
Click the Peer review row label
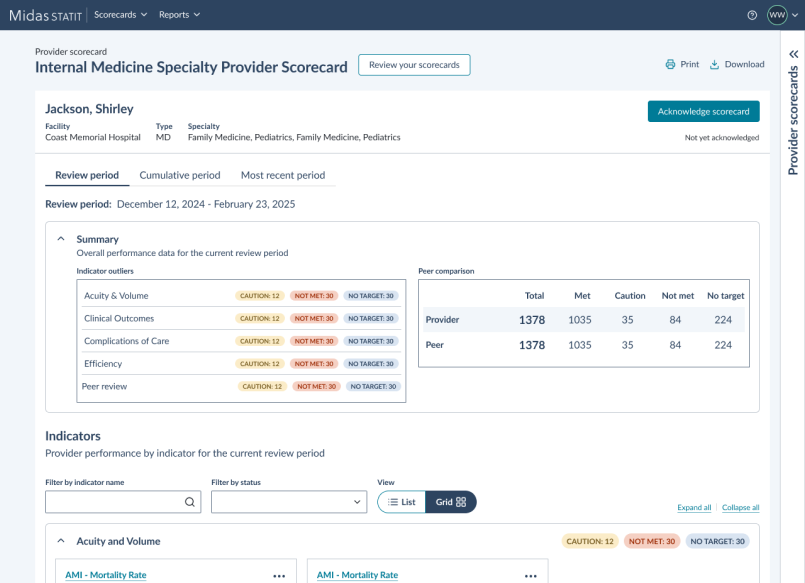point(104,386)
